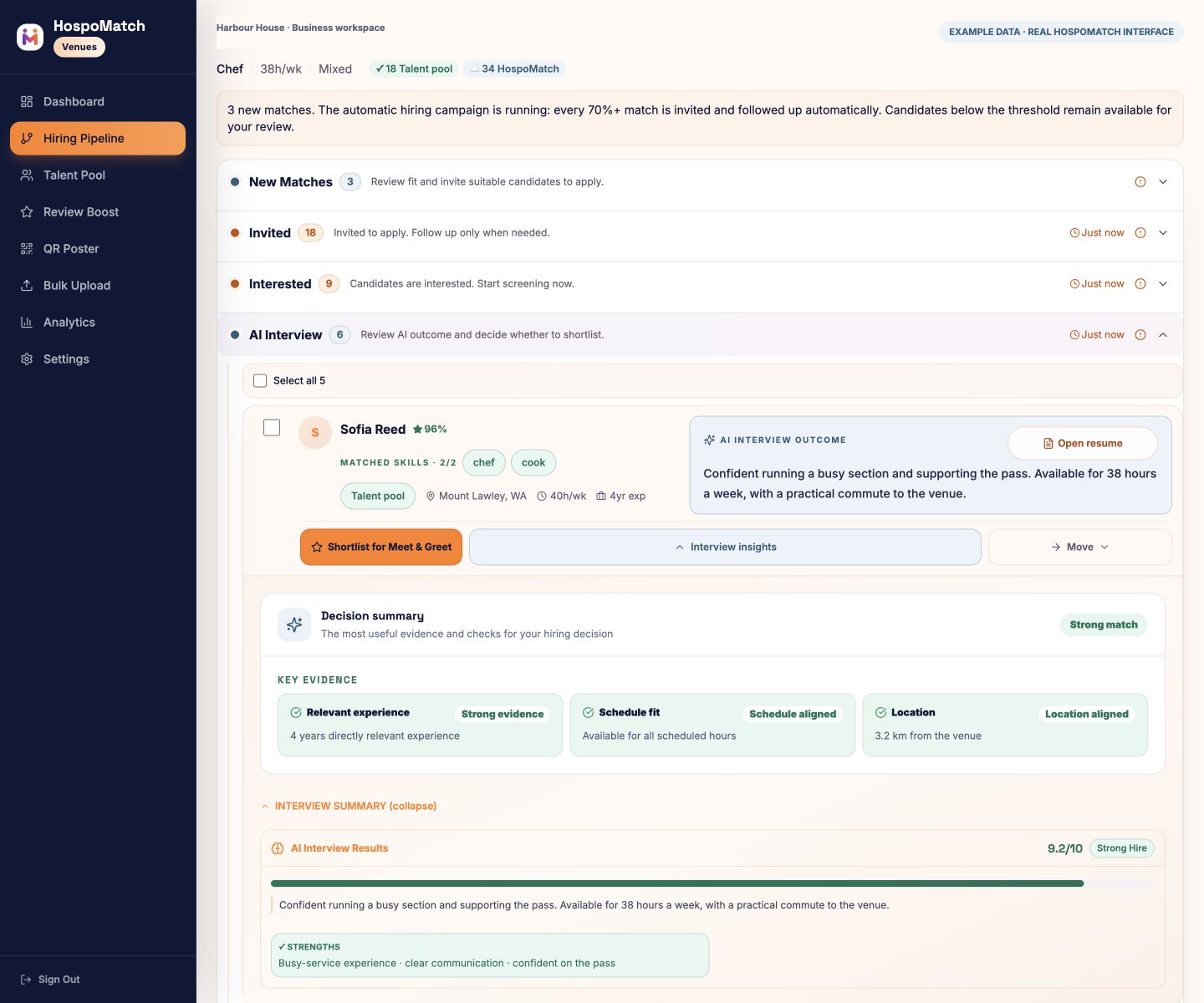Click the star rating icon beside 96%
Screen dimensions: 1204x1003
click(x=417, y=430)
